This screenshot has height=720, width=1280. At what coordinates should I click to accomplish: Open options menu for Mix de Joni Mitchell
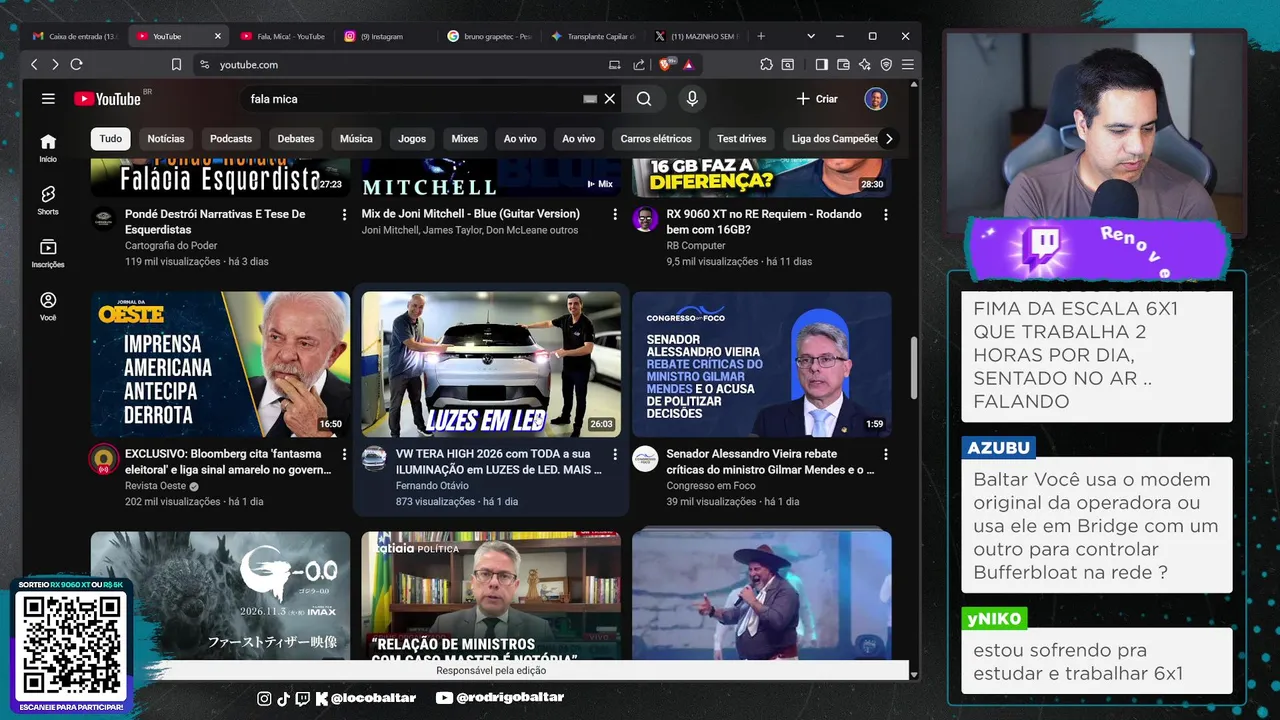pyautogui.click(x=615, y=215)
